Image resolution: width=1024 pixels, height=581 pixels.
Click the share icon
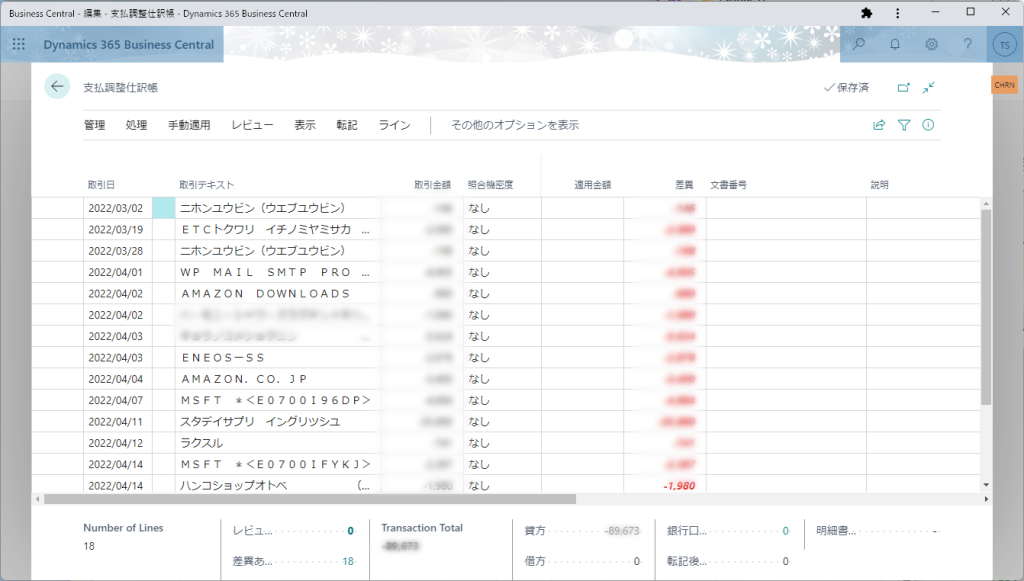(879, 125)
